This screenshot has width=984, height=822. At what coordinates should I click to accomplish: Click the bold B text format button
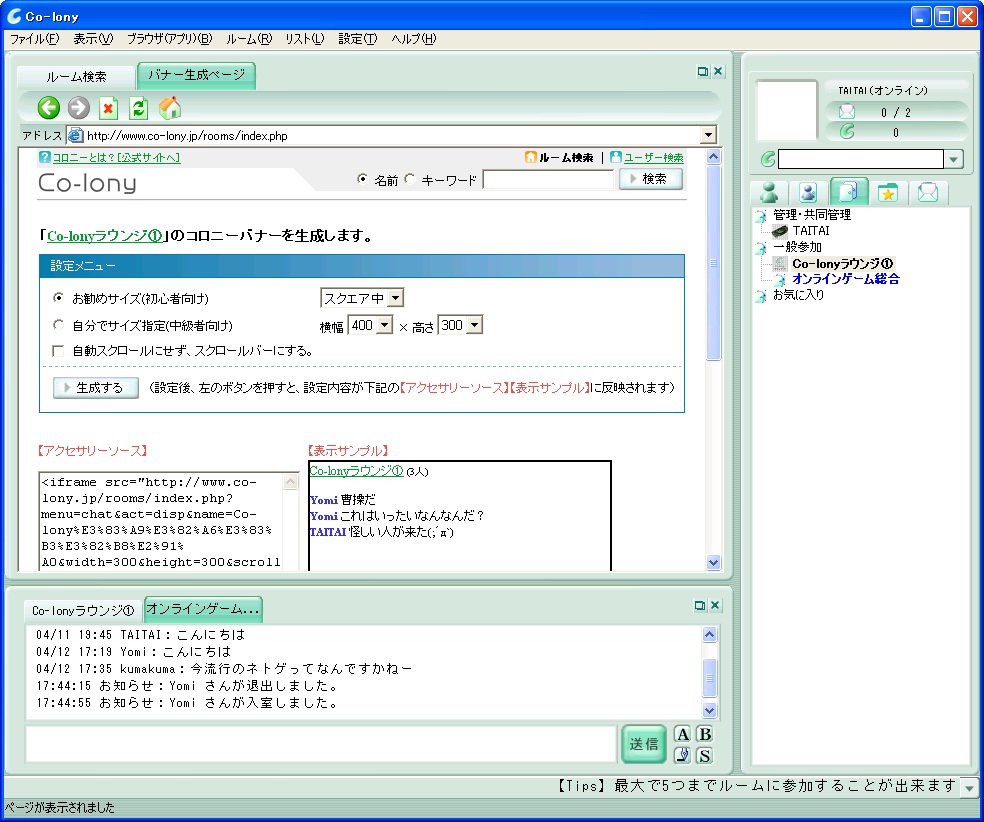(x=704, y=734)
